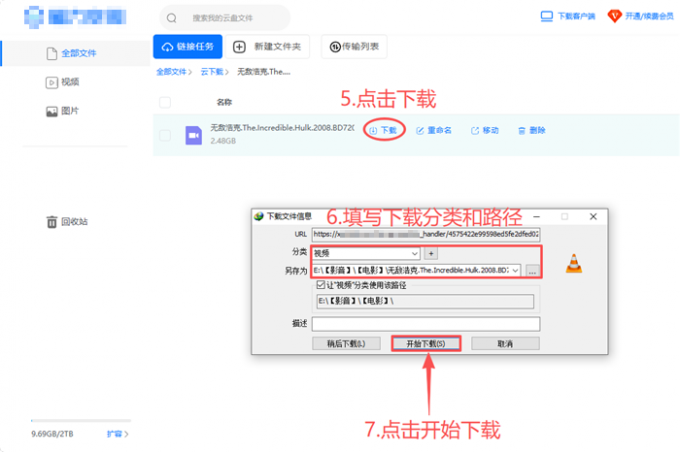This screenshot has width=680, height=452.
Task: Click the 开通/续费会员 link
Action: point(649,16)
